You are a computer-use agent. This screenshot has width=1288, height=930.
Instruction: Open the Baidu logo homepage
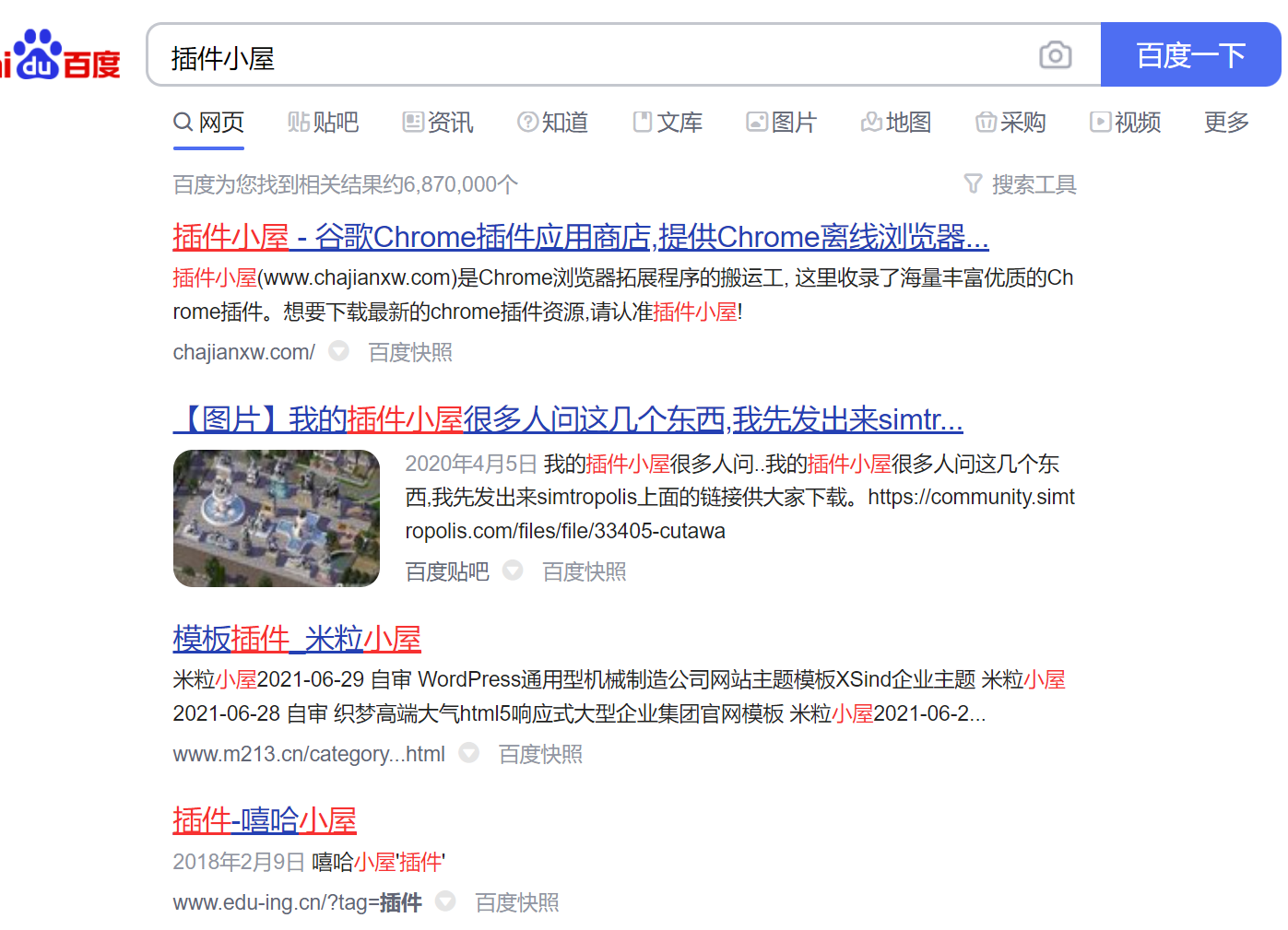click(x=61, y=55)
